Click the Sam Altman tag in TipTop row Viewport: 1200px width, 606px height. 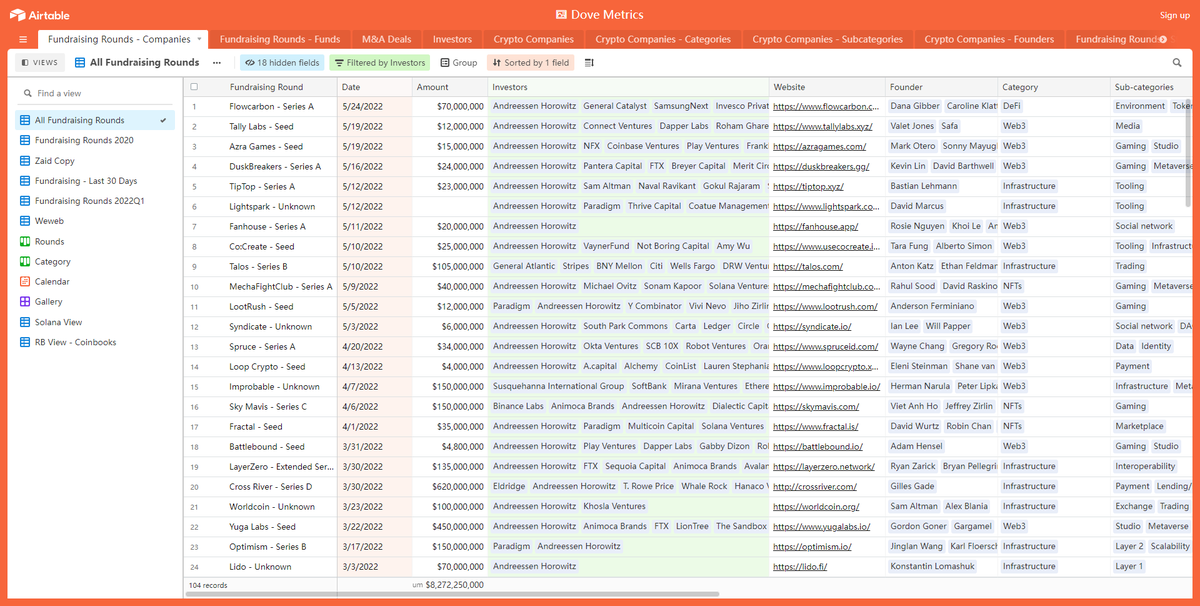click(x=606, y=186)
